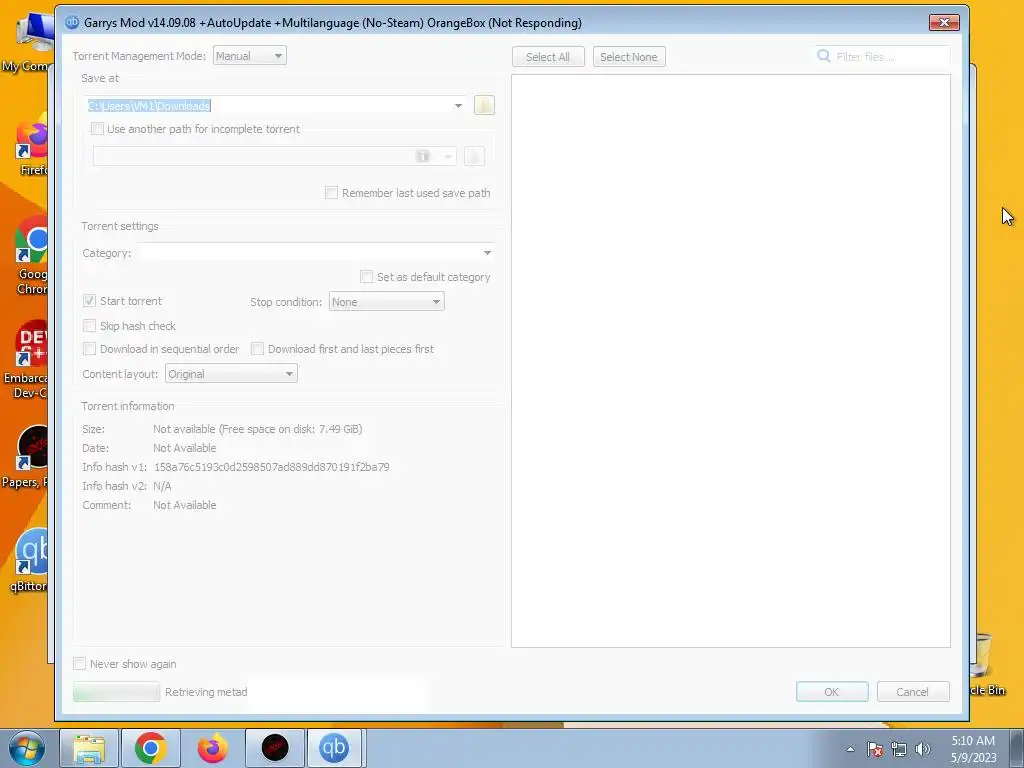
Task: Click the Action Center flag tray icon
Action: tap(875, 749)
